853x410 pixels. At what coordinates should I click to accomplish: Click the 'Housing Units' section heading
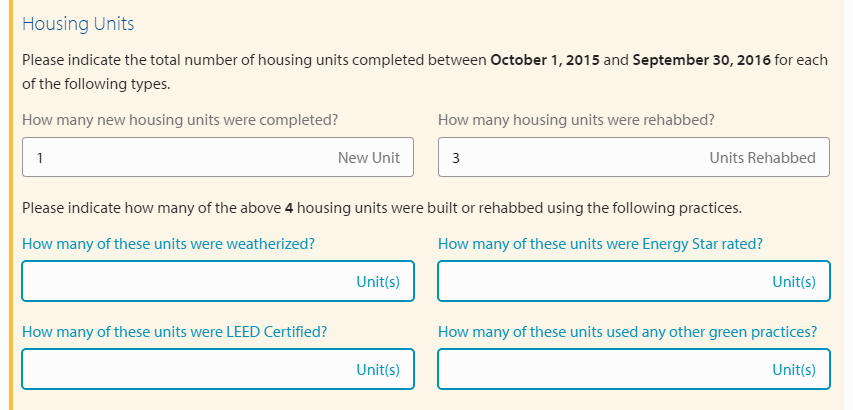(78, 23)
